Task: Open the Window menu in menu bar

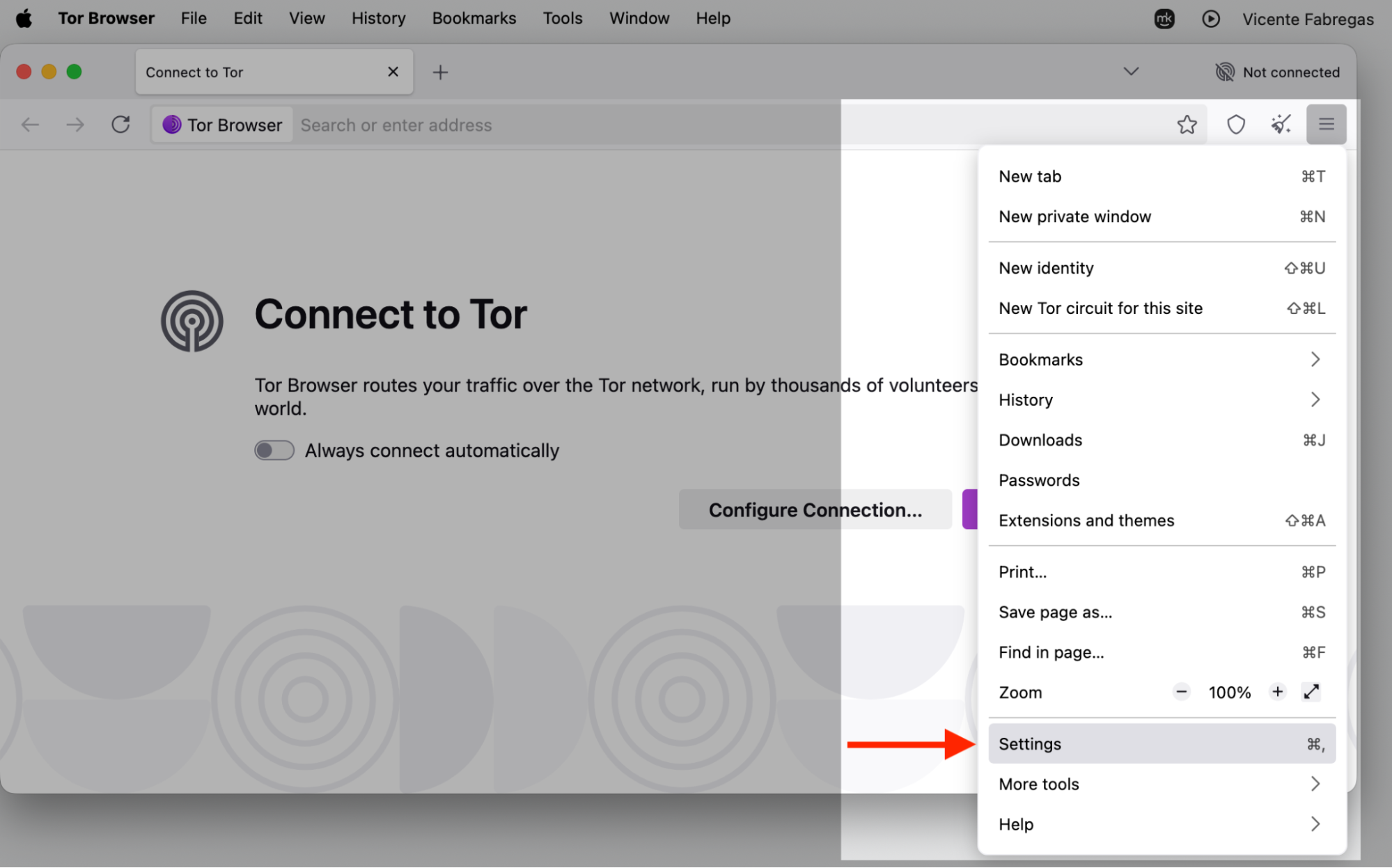Action: (639, 18)
